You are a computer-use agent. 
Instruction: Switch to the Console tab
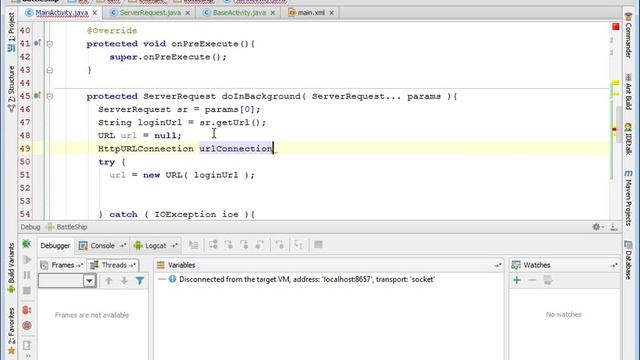(102, 246)
